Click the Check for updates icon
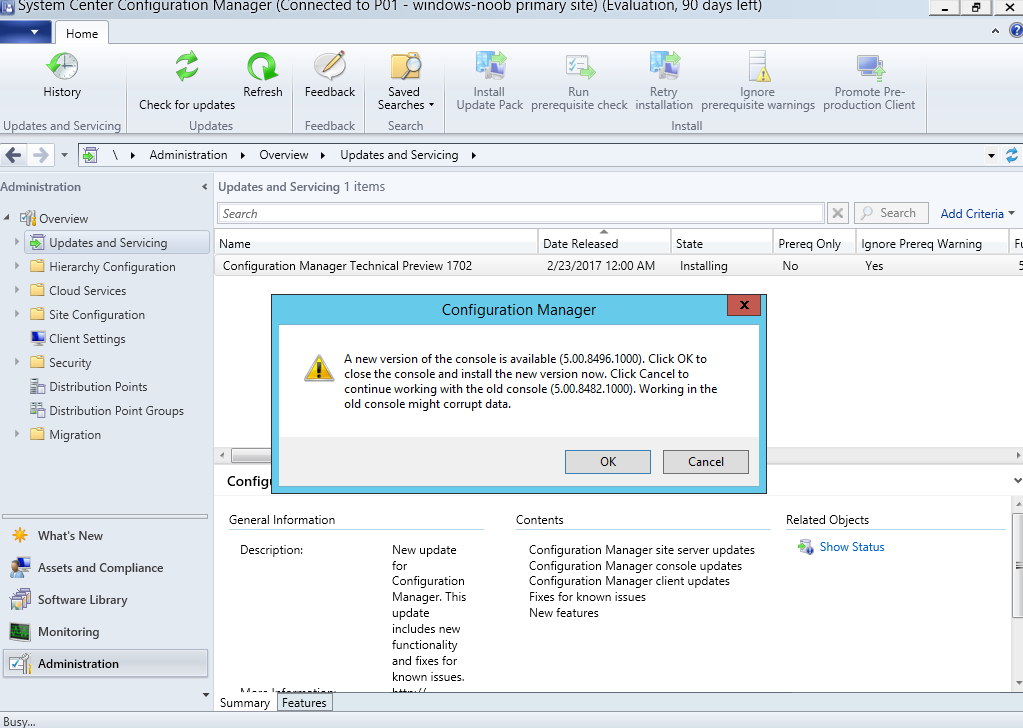This screenshot has width=1023, height=728. coord(187,67)
